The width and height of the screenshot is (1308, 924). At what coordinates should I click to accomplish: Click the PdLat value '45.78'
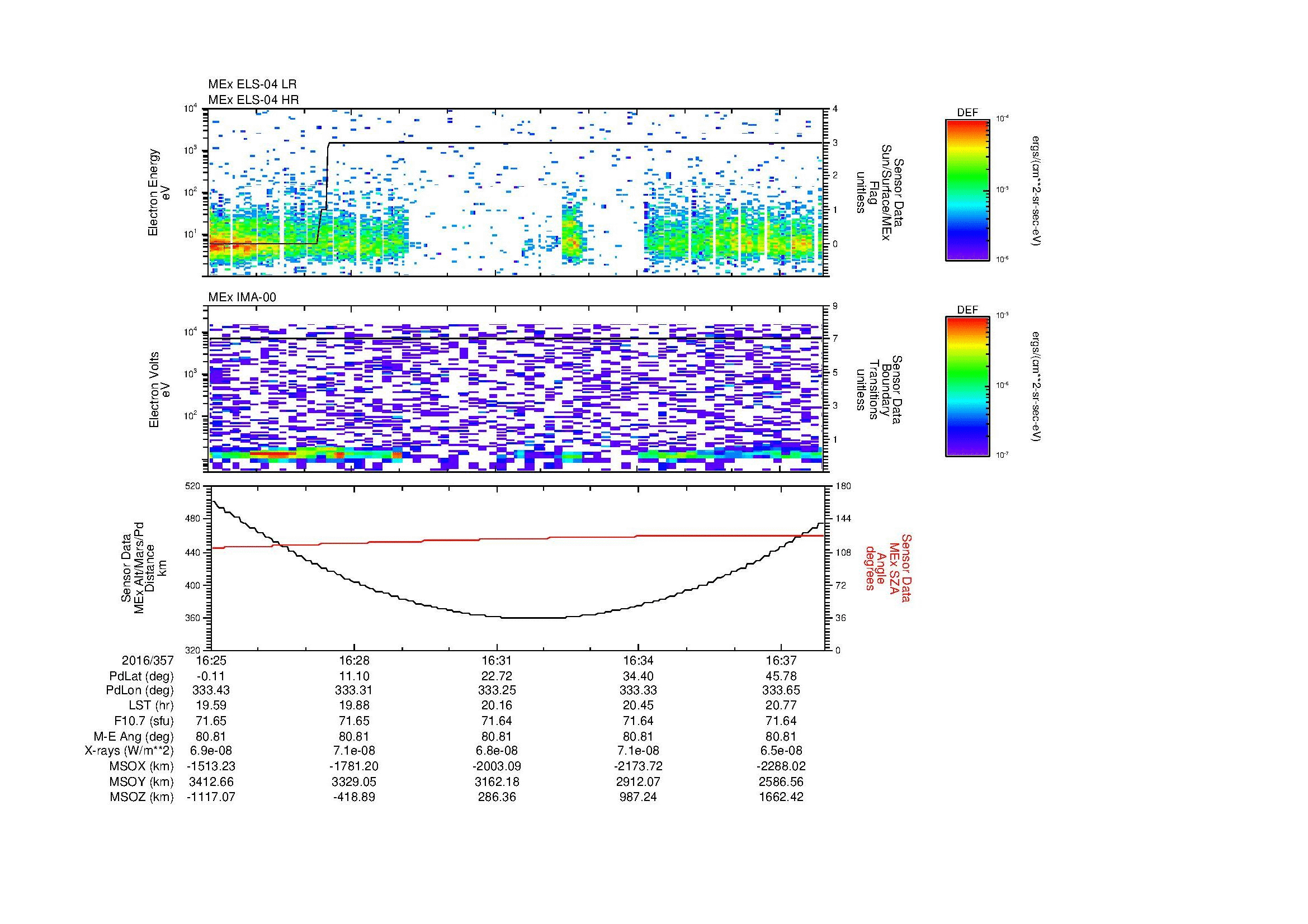coord(781,676)
